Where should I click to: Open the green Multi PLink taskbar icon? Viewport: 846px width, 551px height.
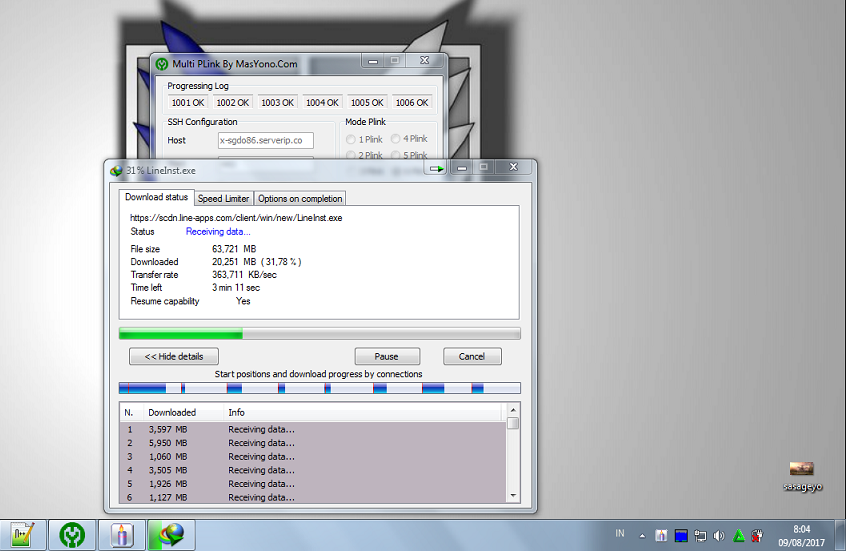pos(72,535)
